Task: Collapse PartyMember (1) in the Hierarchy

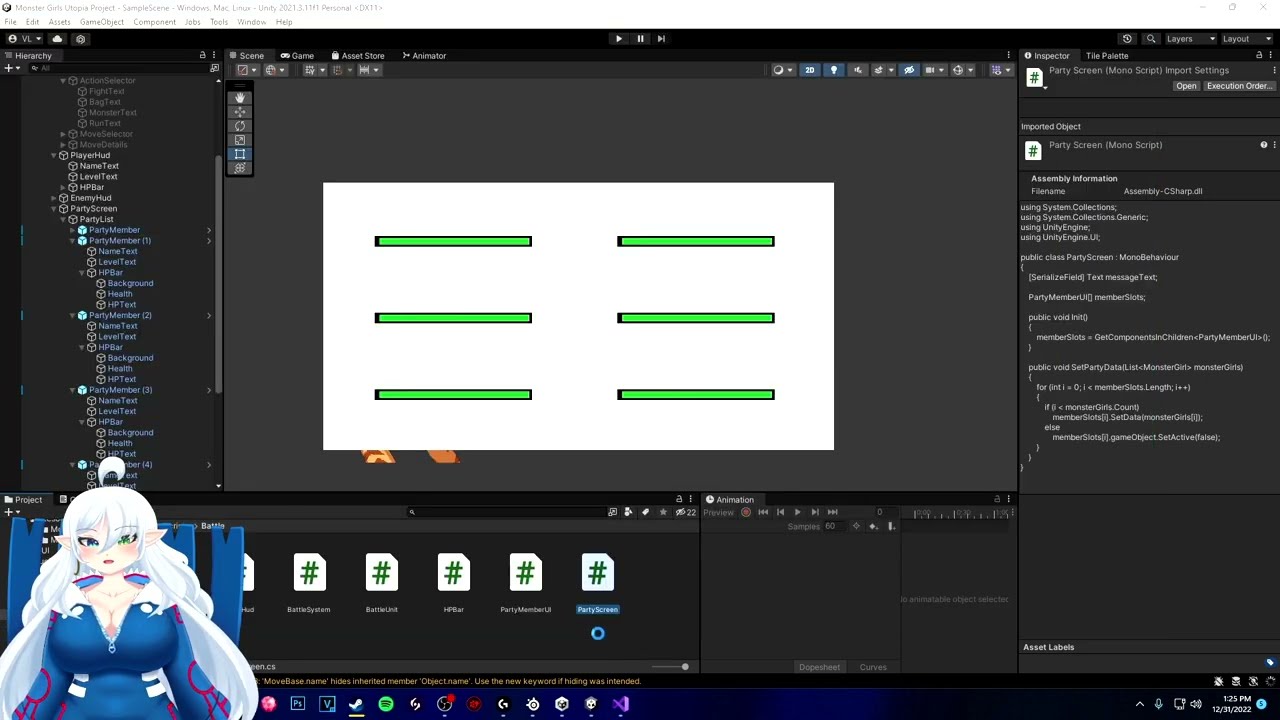Action: point(72,241)
